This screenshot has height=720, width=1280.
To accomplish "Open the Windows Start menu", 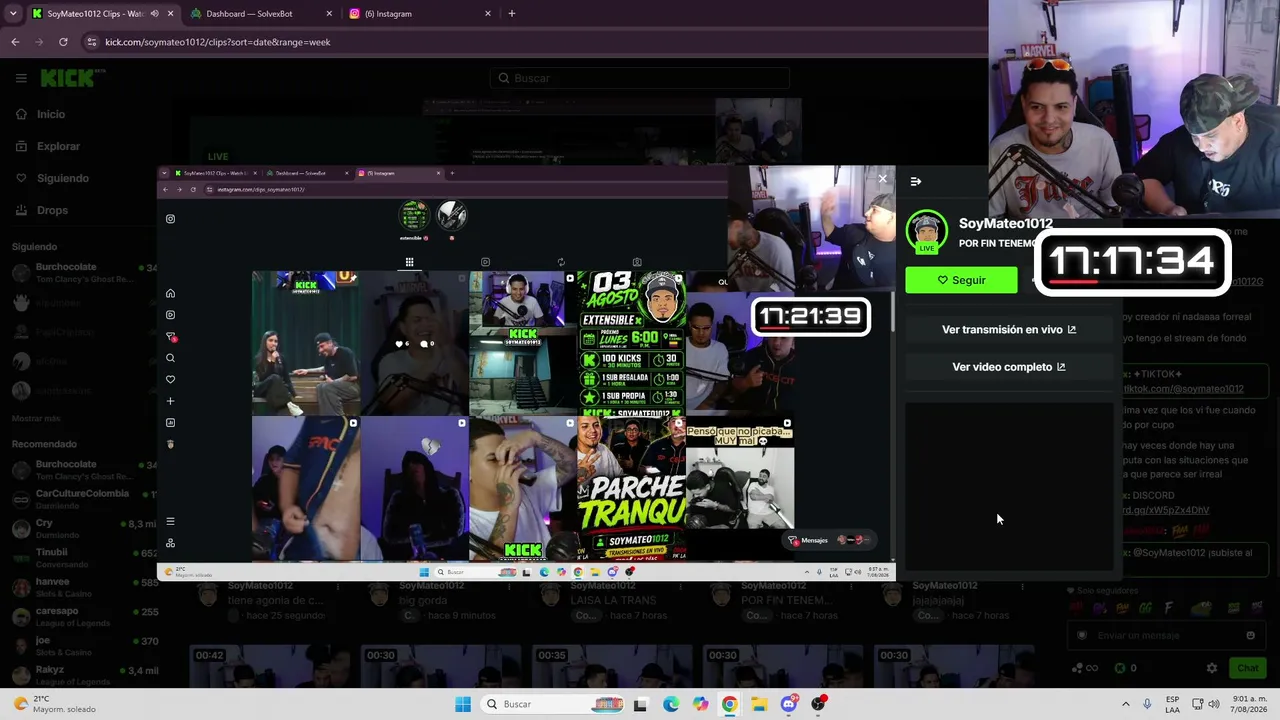I will click(463, 704).
